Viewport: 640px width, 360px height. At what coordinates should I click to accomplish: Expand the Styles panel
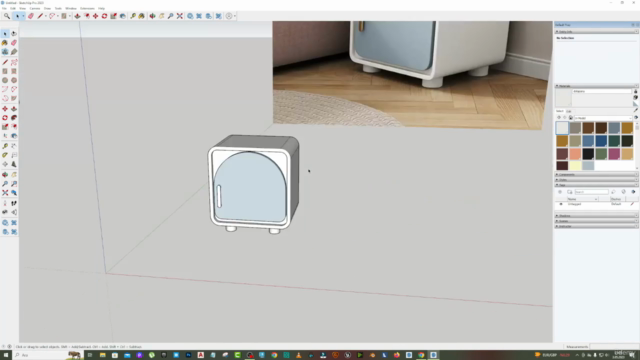596,180
